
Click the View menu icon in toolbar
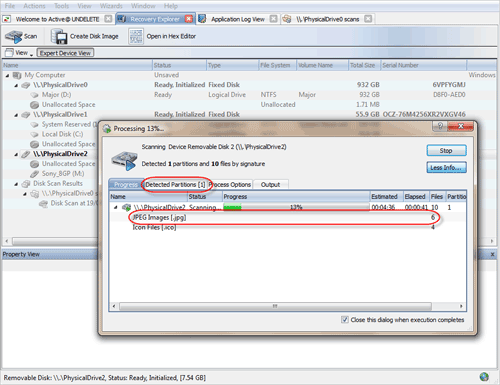9,52
